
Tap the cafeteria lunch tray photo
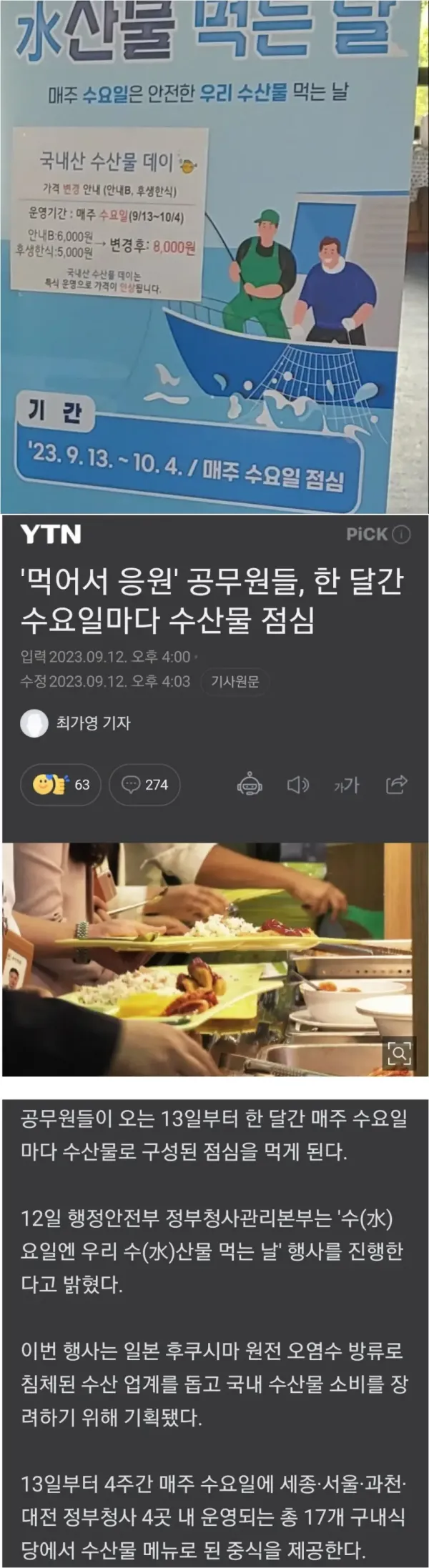tap(214, 959)
